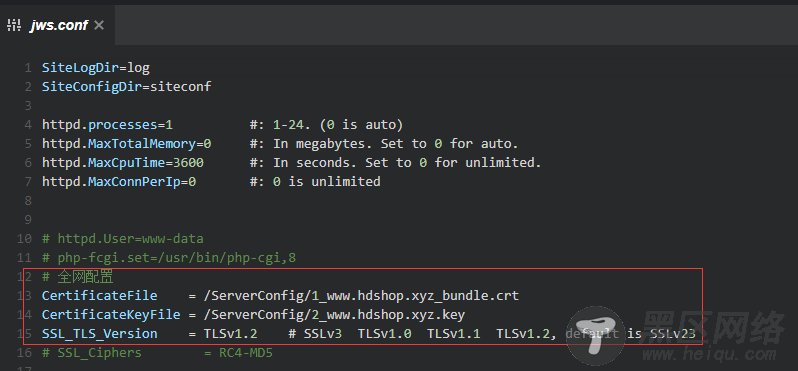The image size is (798, 371).
Task: Click the SSLv3 option in the comment
Action: pyautogui.click(x=323, y=334)
